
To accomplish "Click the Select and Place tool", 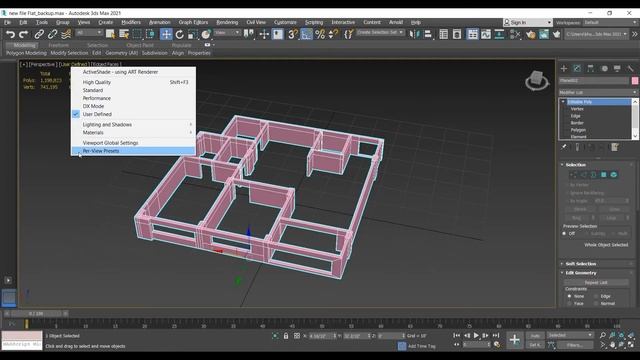I will (x=206, y=34).
